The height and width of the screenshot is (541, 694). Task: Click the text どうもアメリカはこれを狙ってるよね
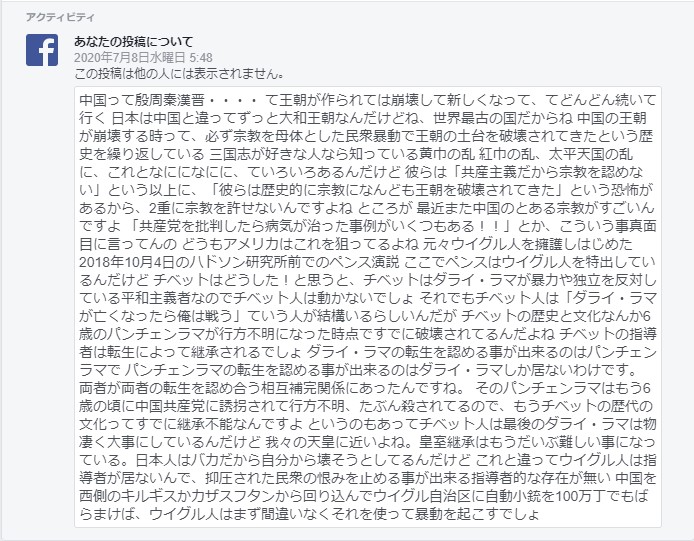(301, 244)
